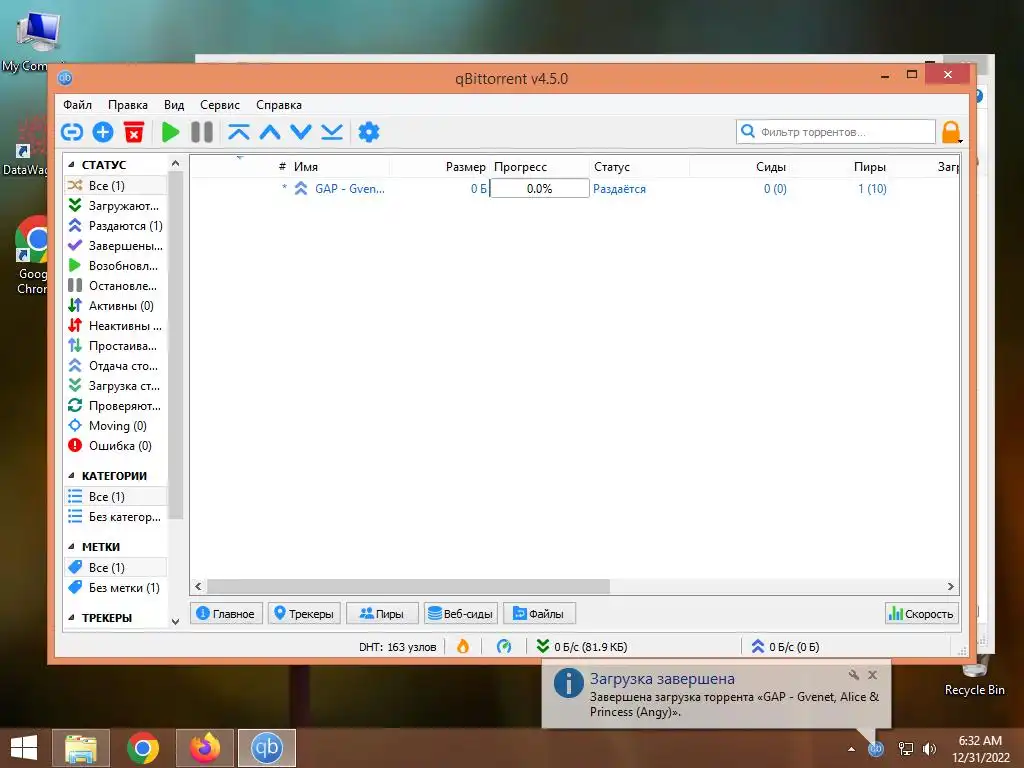Move torrent to bottom of queue
This screenshot has height=768, width=1024.
[x=332, y=133]
